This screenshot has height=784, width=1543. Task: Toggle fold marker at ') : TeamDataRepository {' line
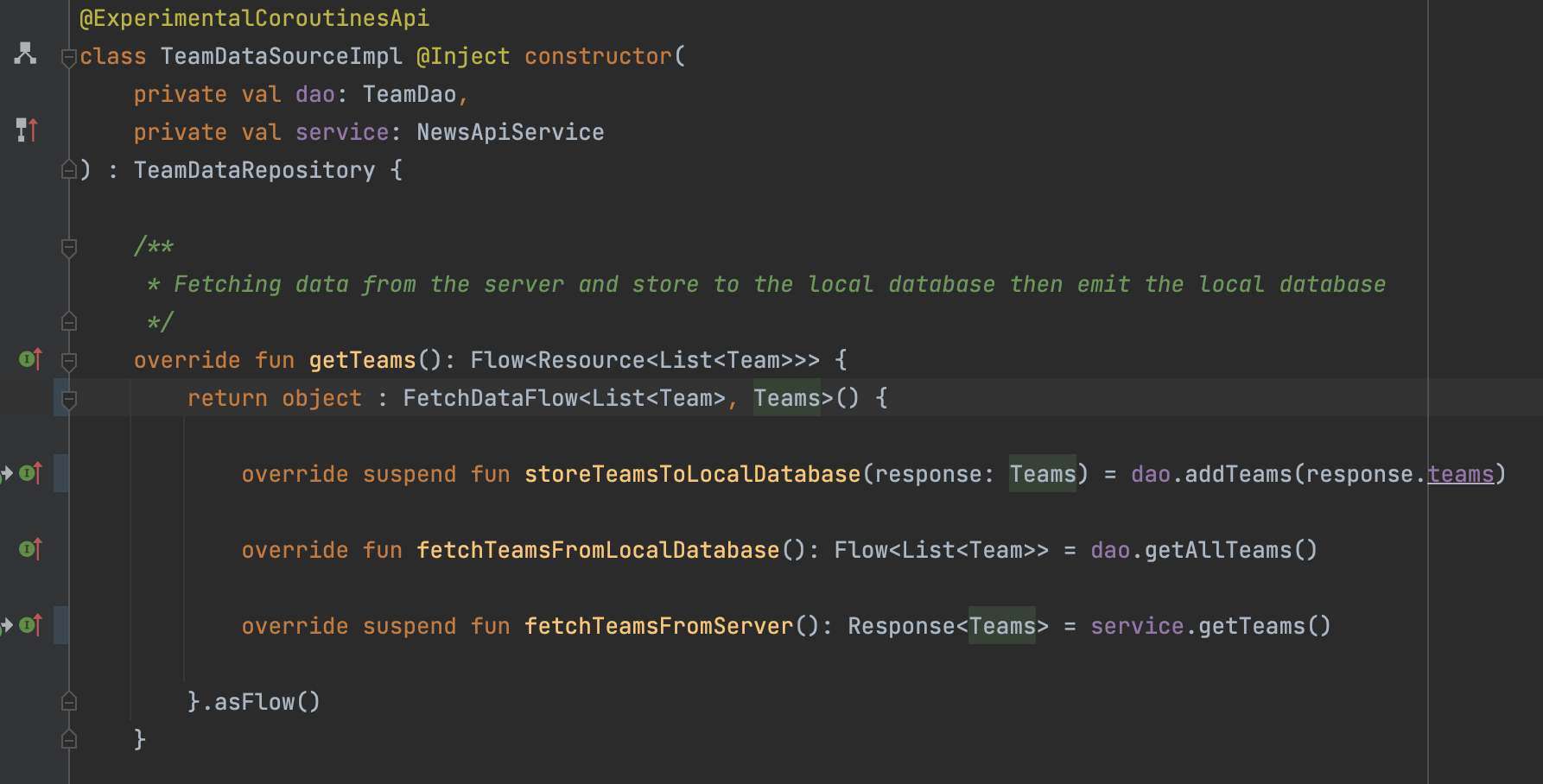coord(69,170)
